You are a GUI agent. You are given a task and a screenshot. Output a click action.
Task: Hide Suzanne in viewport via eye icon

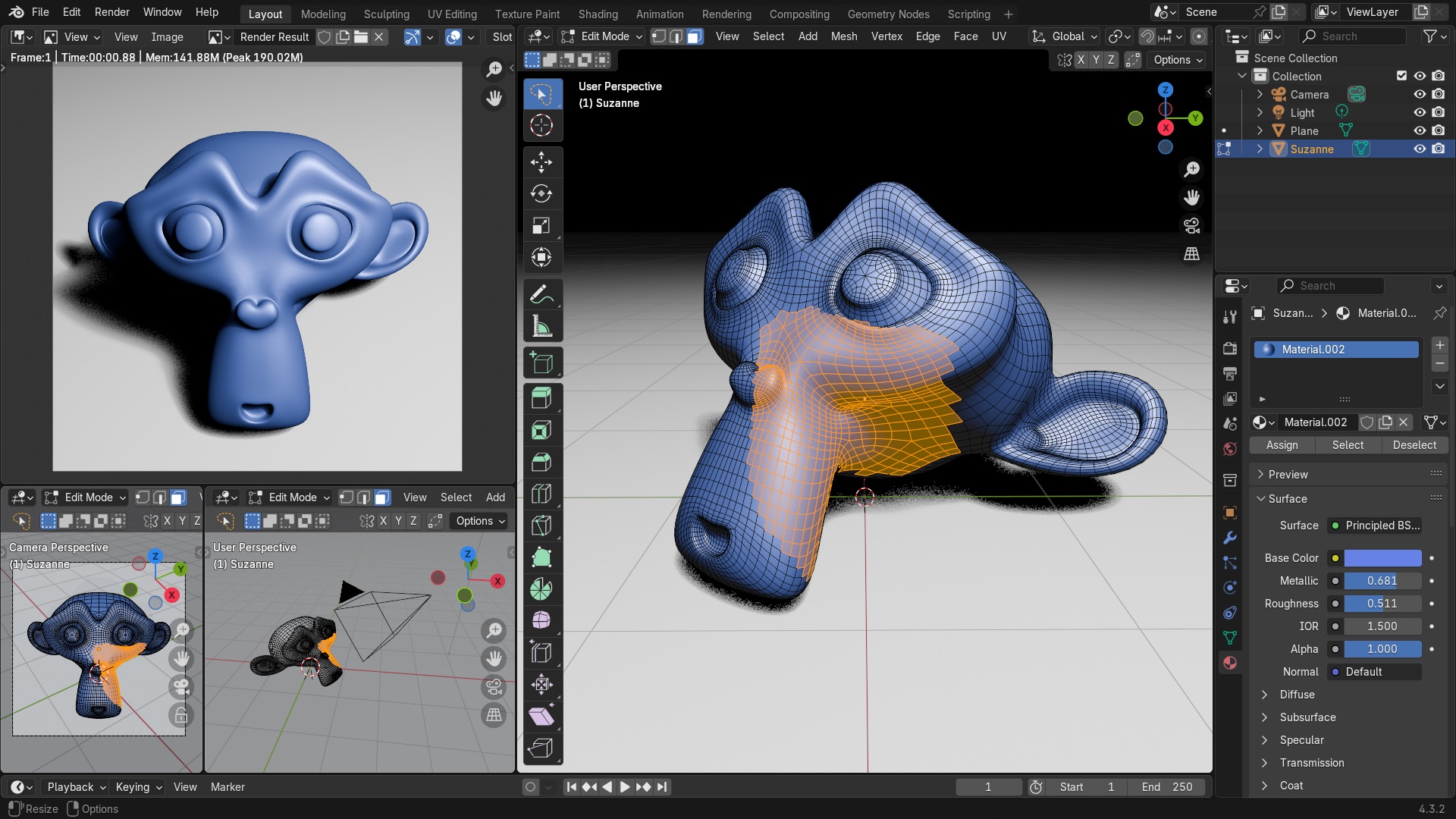click(x=1420, y=149)
